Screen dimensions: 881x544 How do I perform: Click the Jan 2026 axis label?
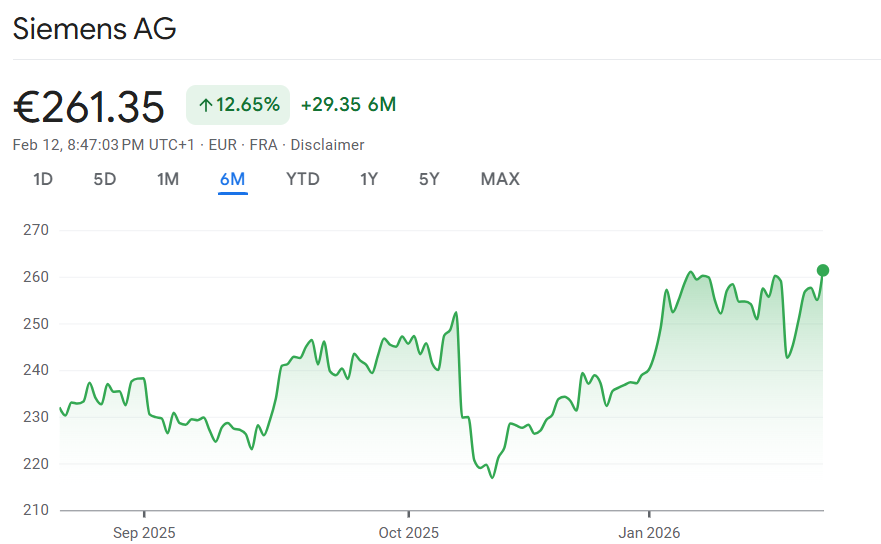pos(648,533)
